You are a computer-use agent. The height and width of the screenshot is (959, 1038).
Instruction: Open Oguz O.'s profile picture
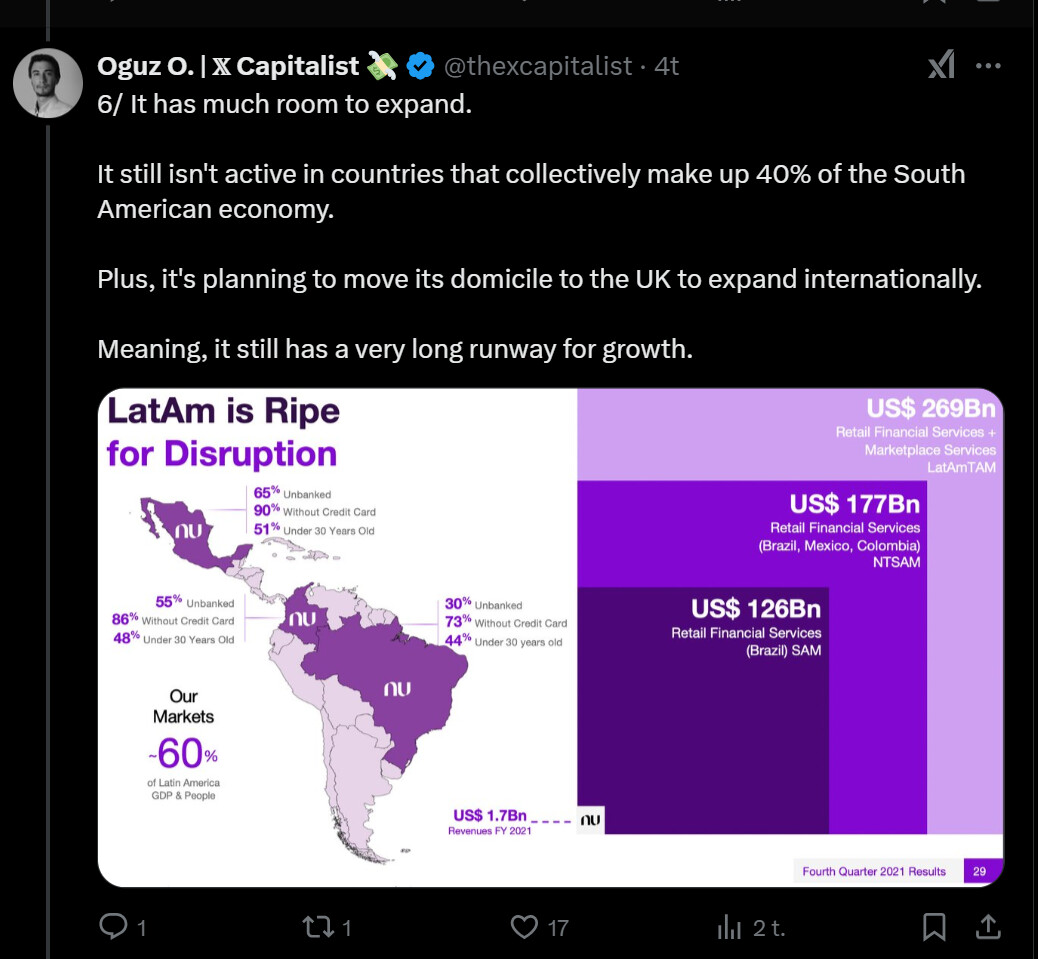47,83
